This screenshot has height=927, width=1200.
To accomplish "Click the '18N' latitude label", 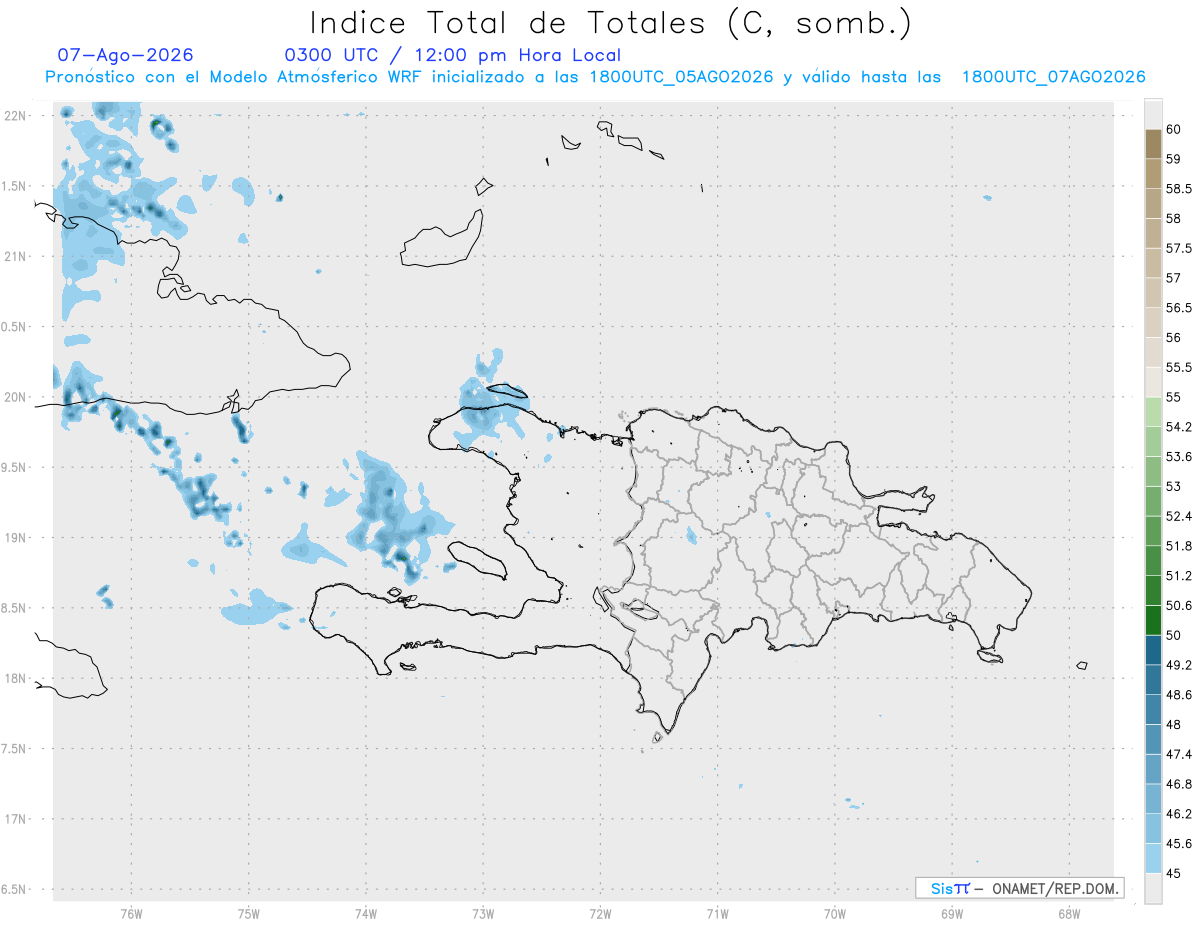I will coord(13,678).
